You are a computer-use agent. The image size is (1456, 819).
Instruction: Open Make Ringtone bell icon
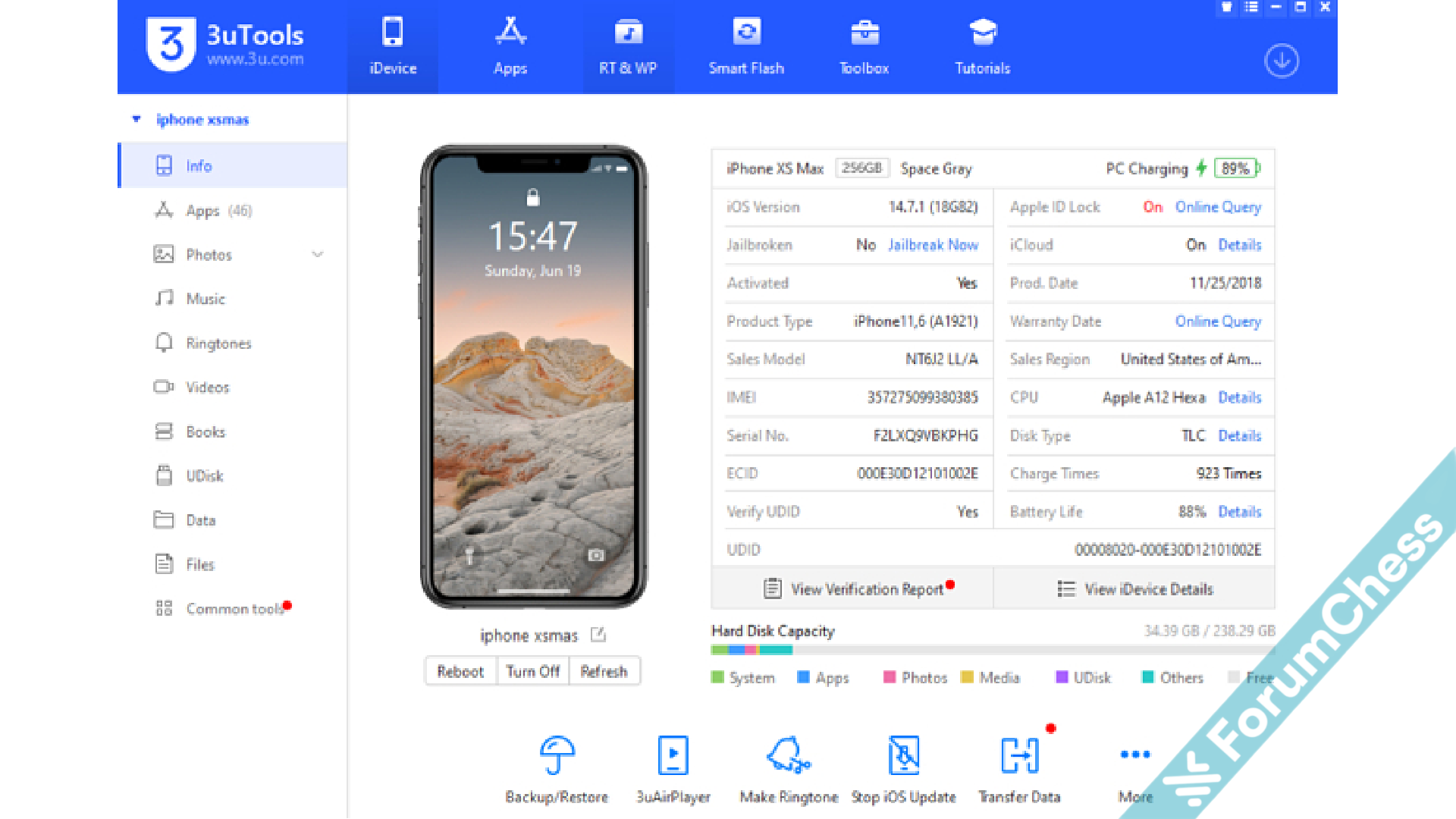pos(789,755)
